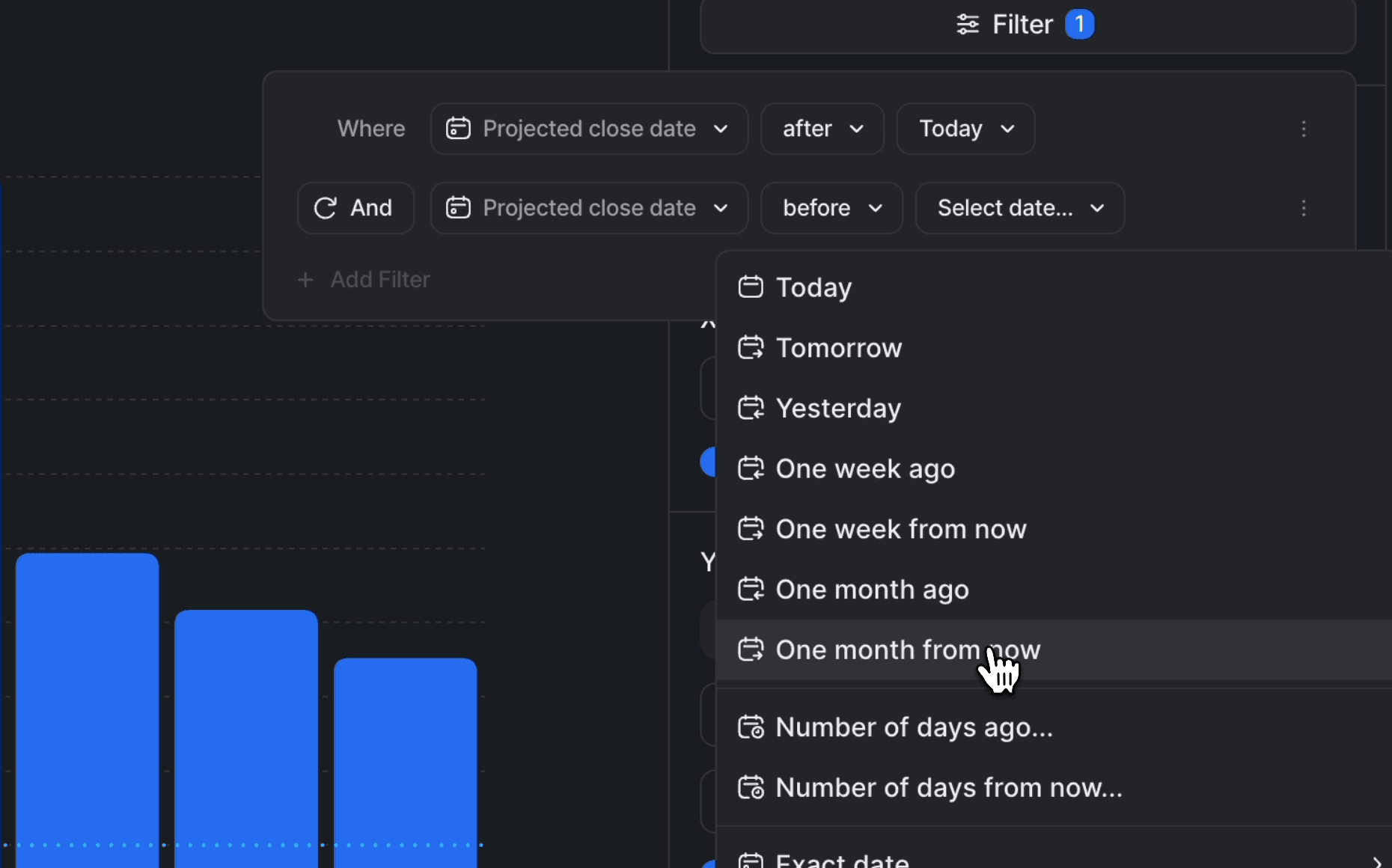Toggle the And logical operator button
1392x868 pixels.
pos(355,208)
